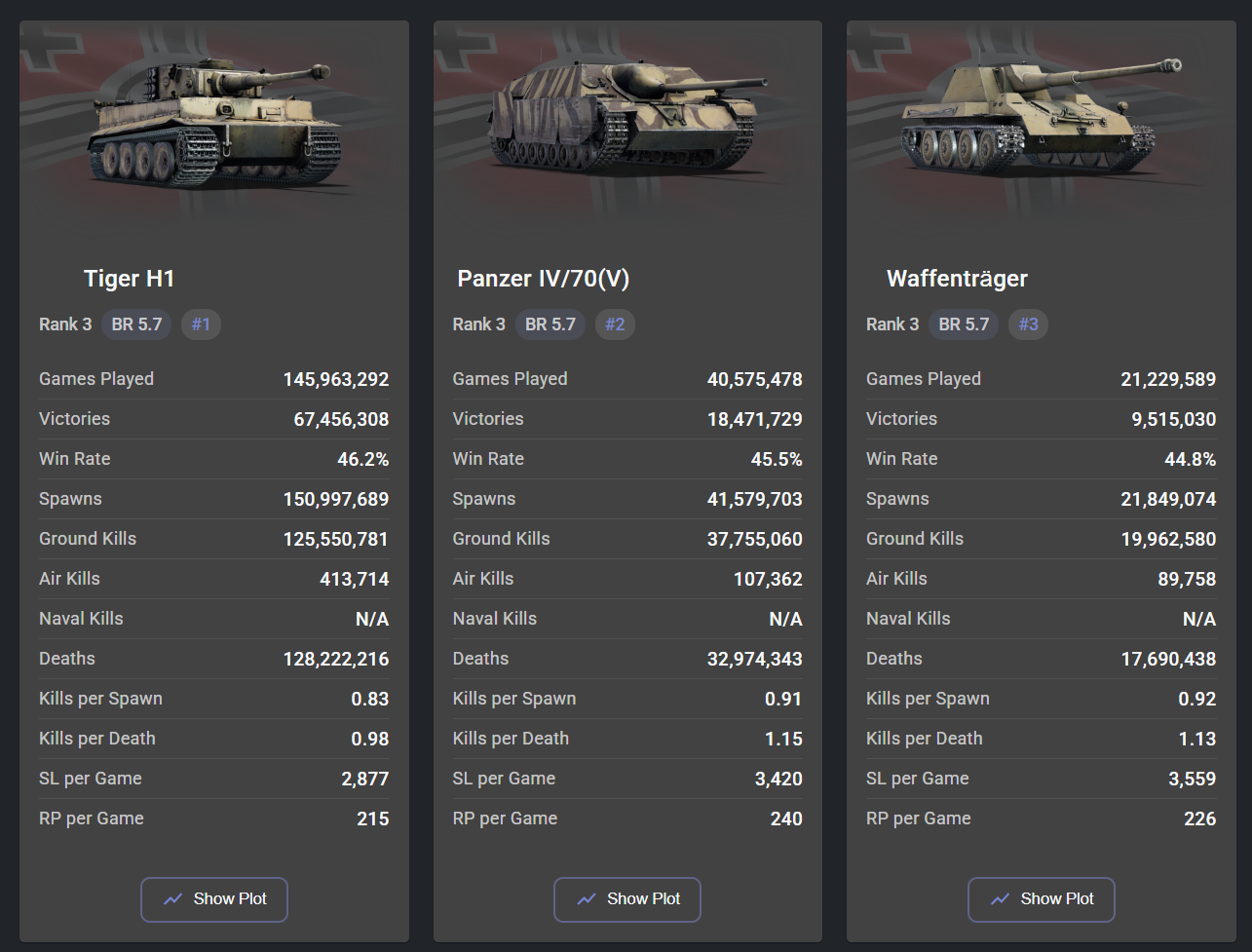Select the Win Rate row of Tiger H1
1252x952 pixels.
[214, 459]
